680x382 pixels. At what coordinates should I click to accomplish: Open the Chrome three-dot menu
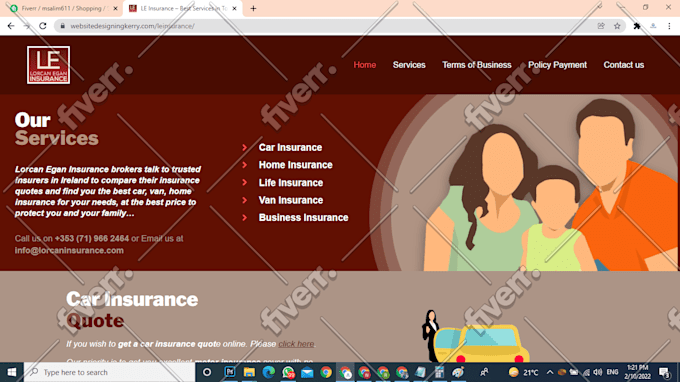click(669, 26)
